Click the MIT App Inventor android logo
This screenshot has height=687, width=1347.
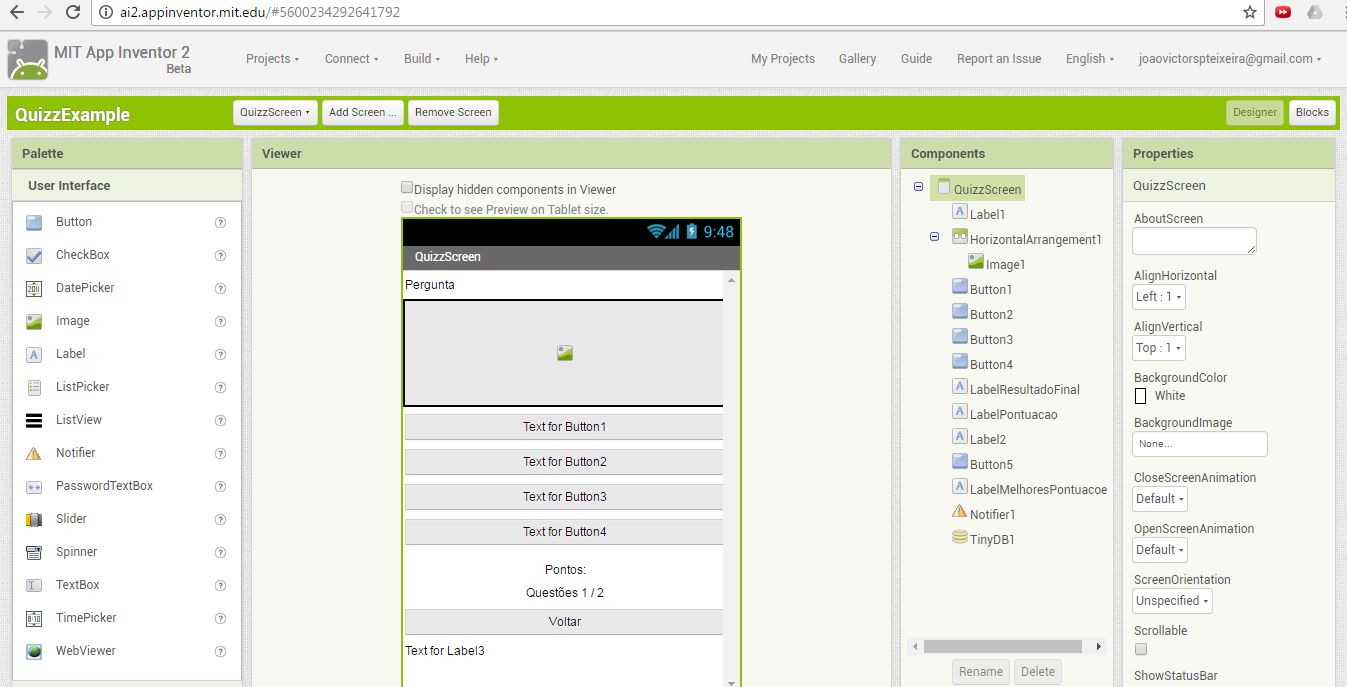(28, 59)
